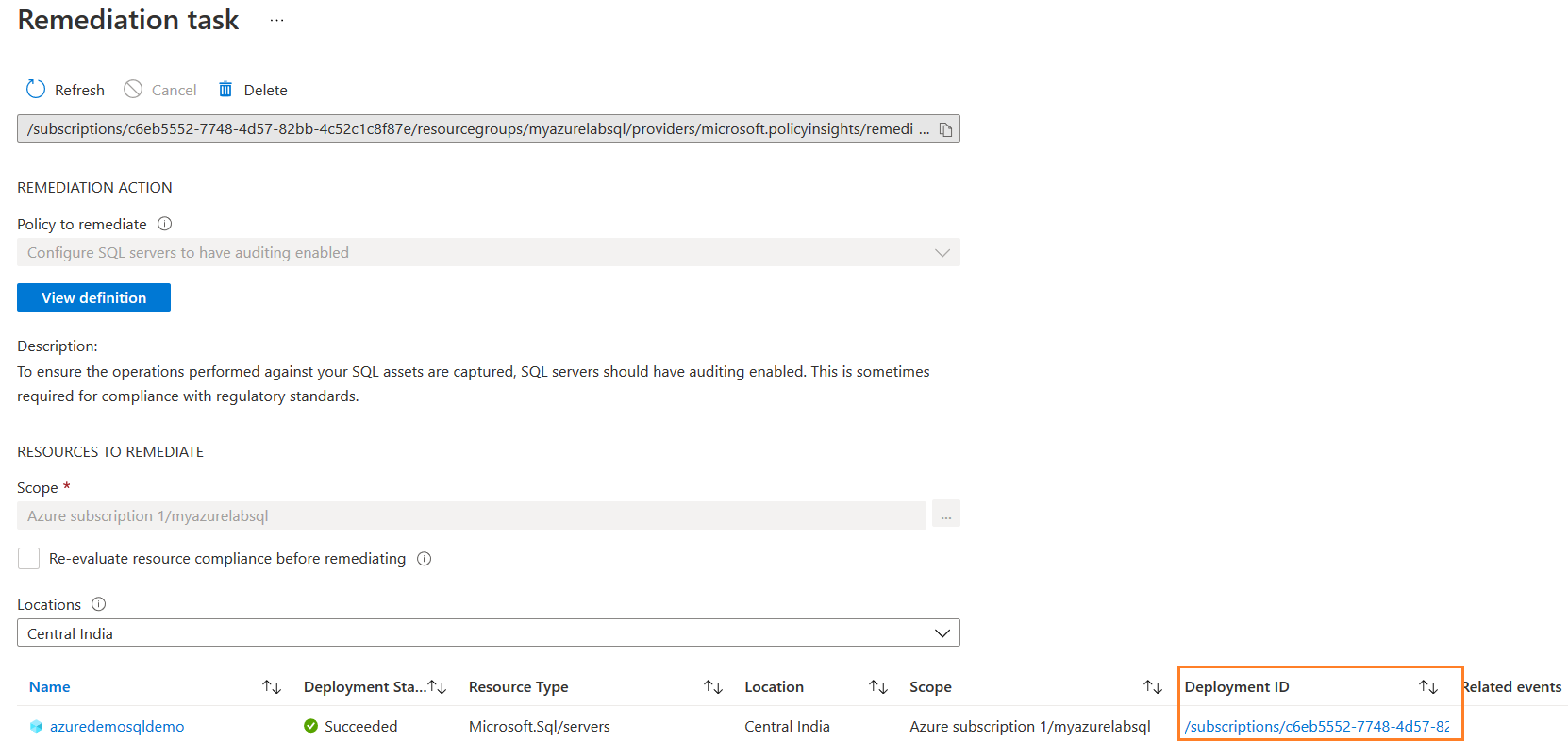1568x742 pixels.
Task: Open the Policy to remediate dropdown
Action: [942, 253]
